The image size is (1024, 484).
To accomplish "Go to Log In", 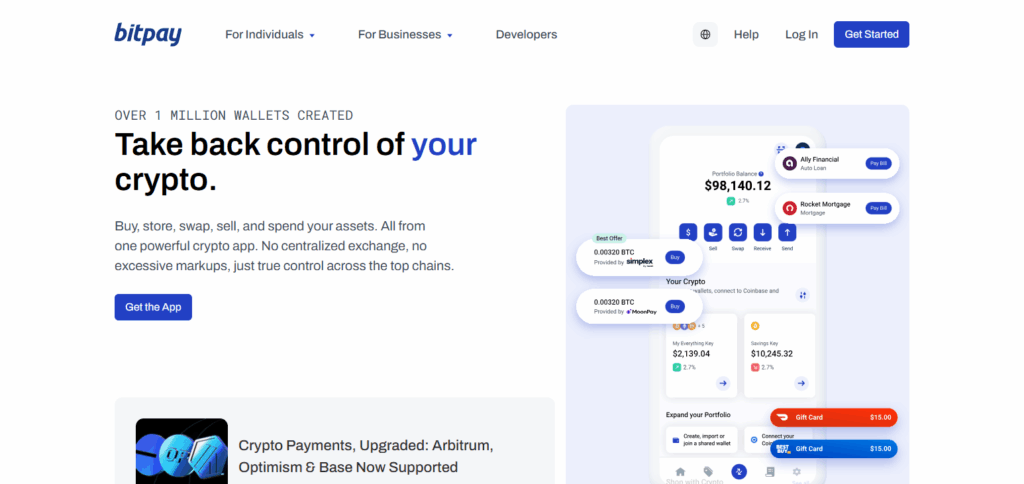I will (x=801, y=35).
